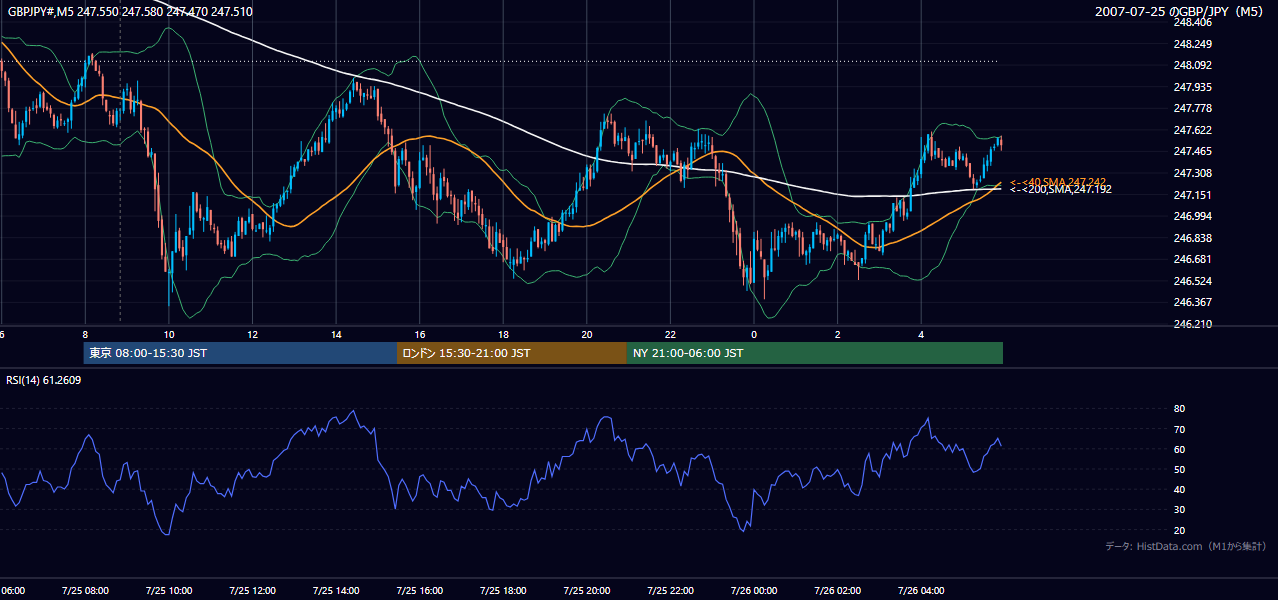Click the 40 SMA 247.242 orange label
Screen dimensions: 1278x600
pyautogui.click(x=1058, y=182)
